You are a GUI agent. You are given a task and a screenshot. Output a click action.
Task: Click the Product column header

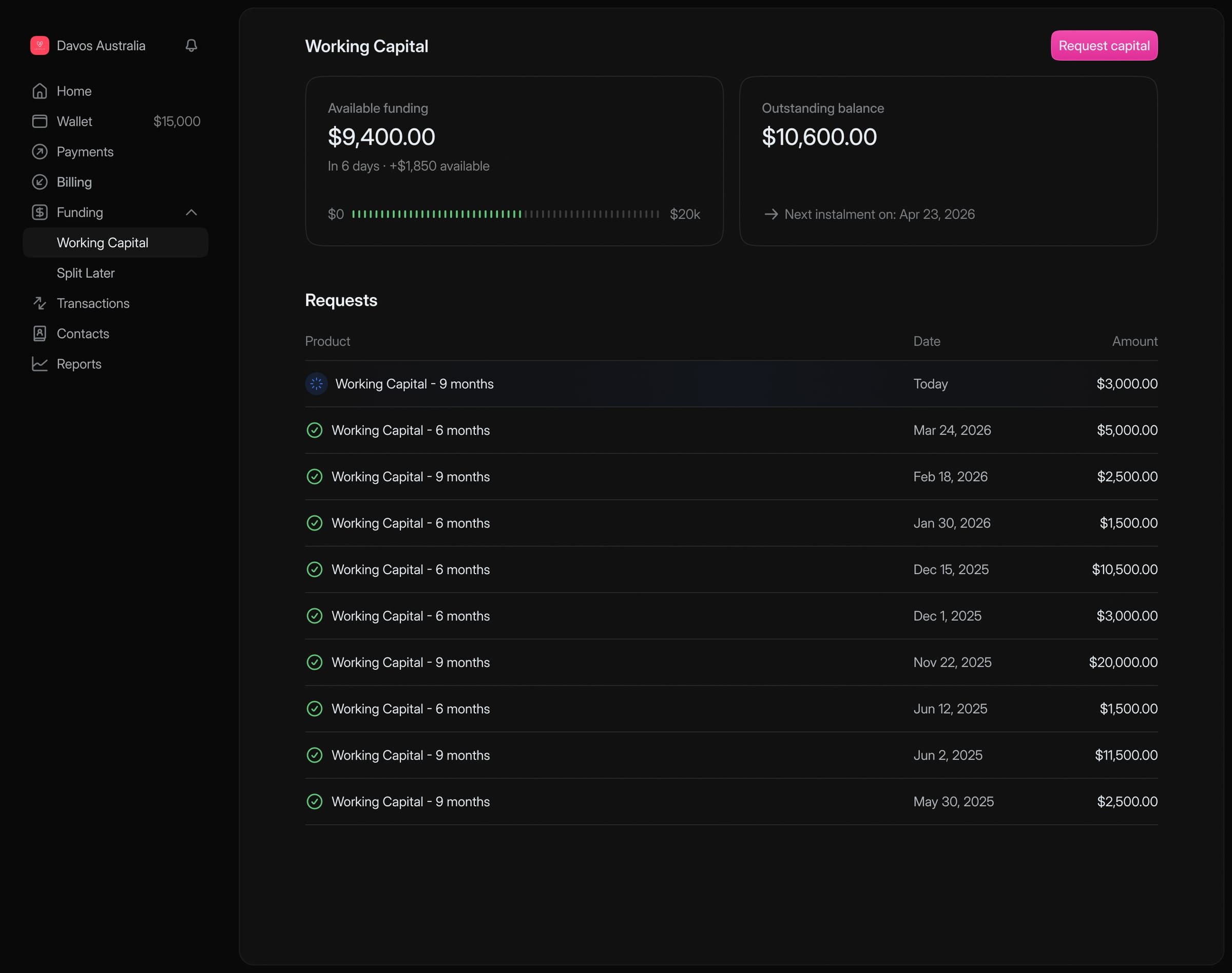click(328, 341)
